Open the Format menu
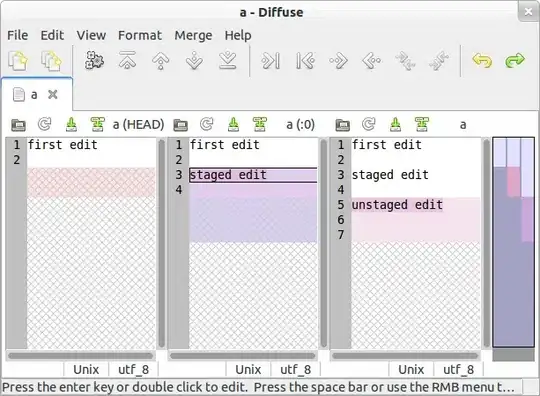The image size is (540, 396). (x=139, y=35)
